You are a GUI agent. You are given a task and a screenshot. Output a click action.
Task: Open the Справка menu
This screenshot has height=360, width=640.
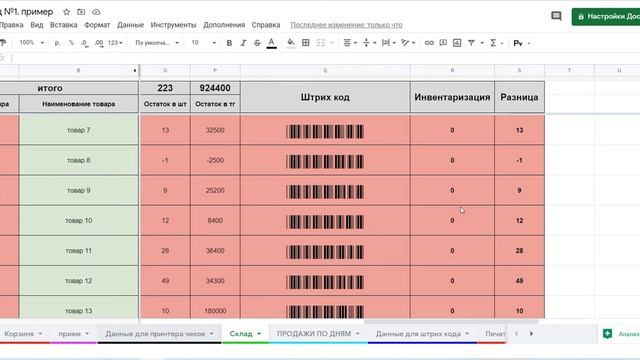[266, 25]
